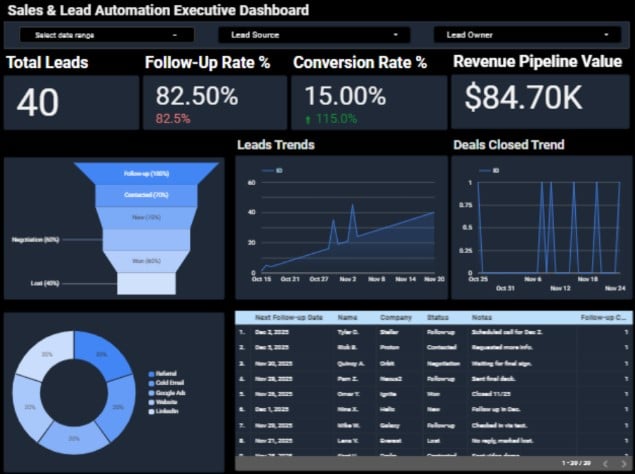The image size is (635, 474).
Task: Click the Sent final deck note
Action: (x=493, y=379)
